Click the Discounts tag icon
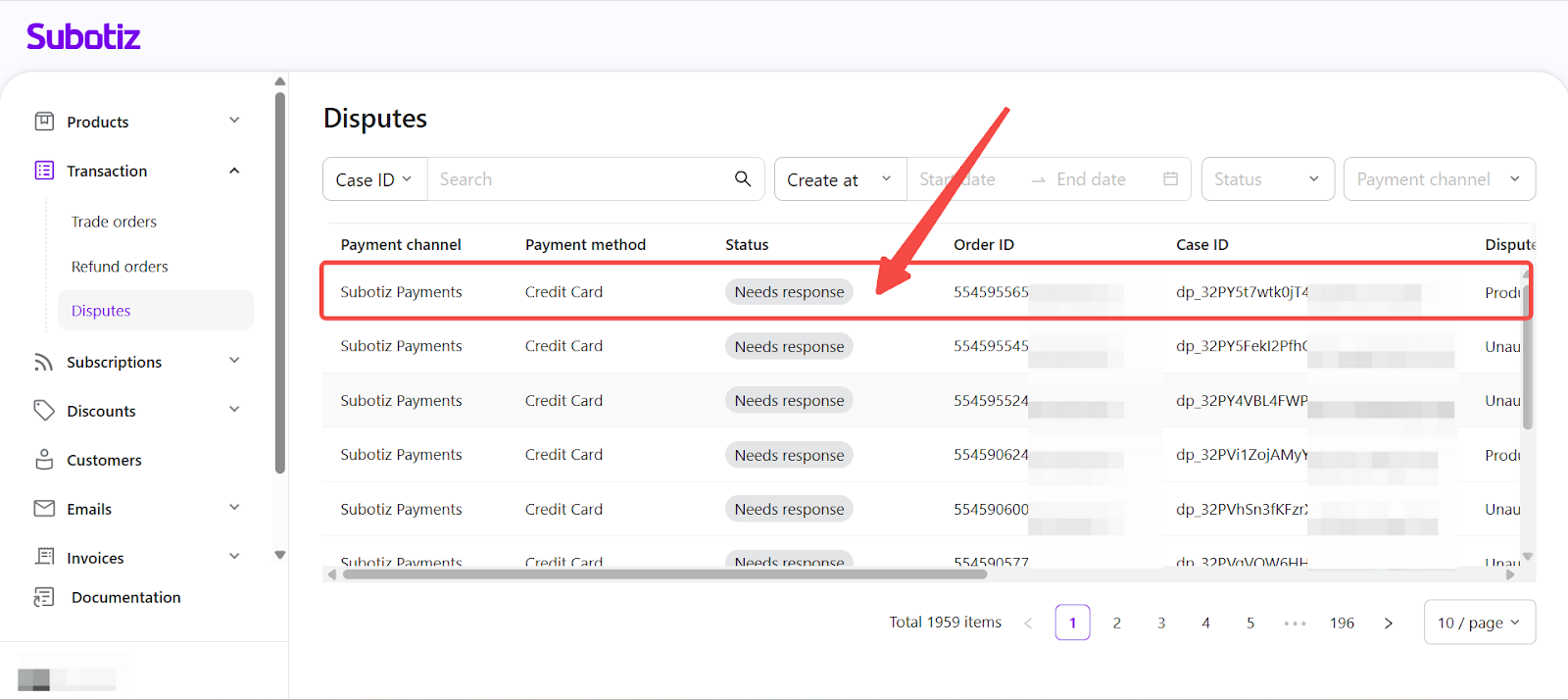 pyautogui.click(x=44, y=411)
